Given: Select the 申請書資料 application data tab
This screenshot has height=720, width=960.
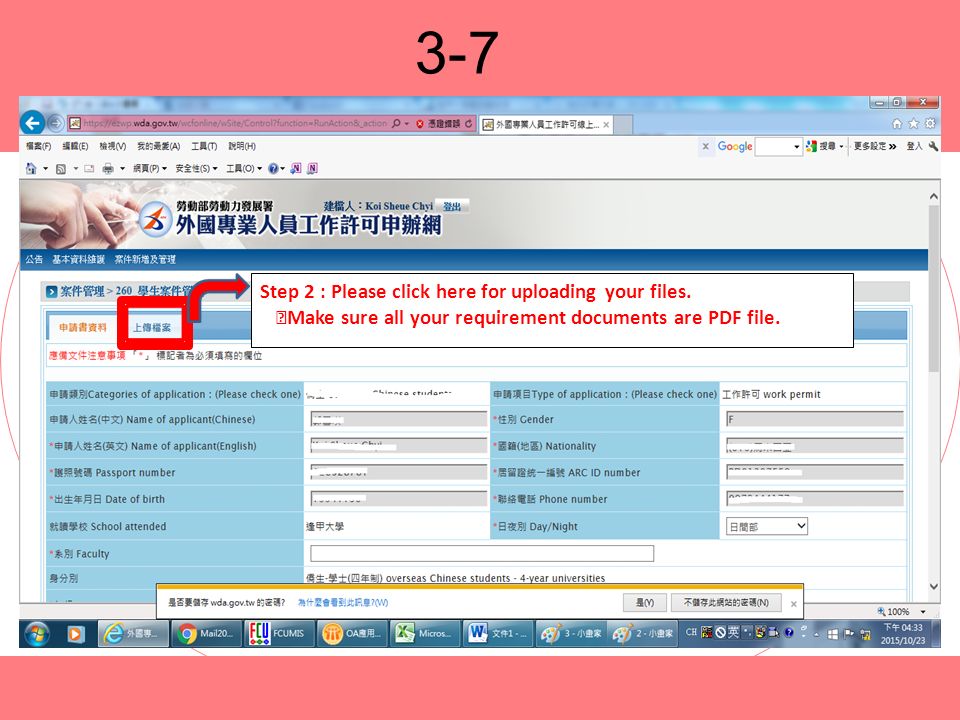Looking at the screenshot, I should pos(83,328).
